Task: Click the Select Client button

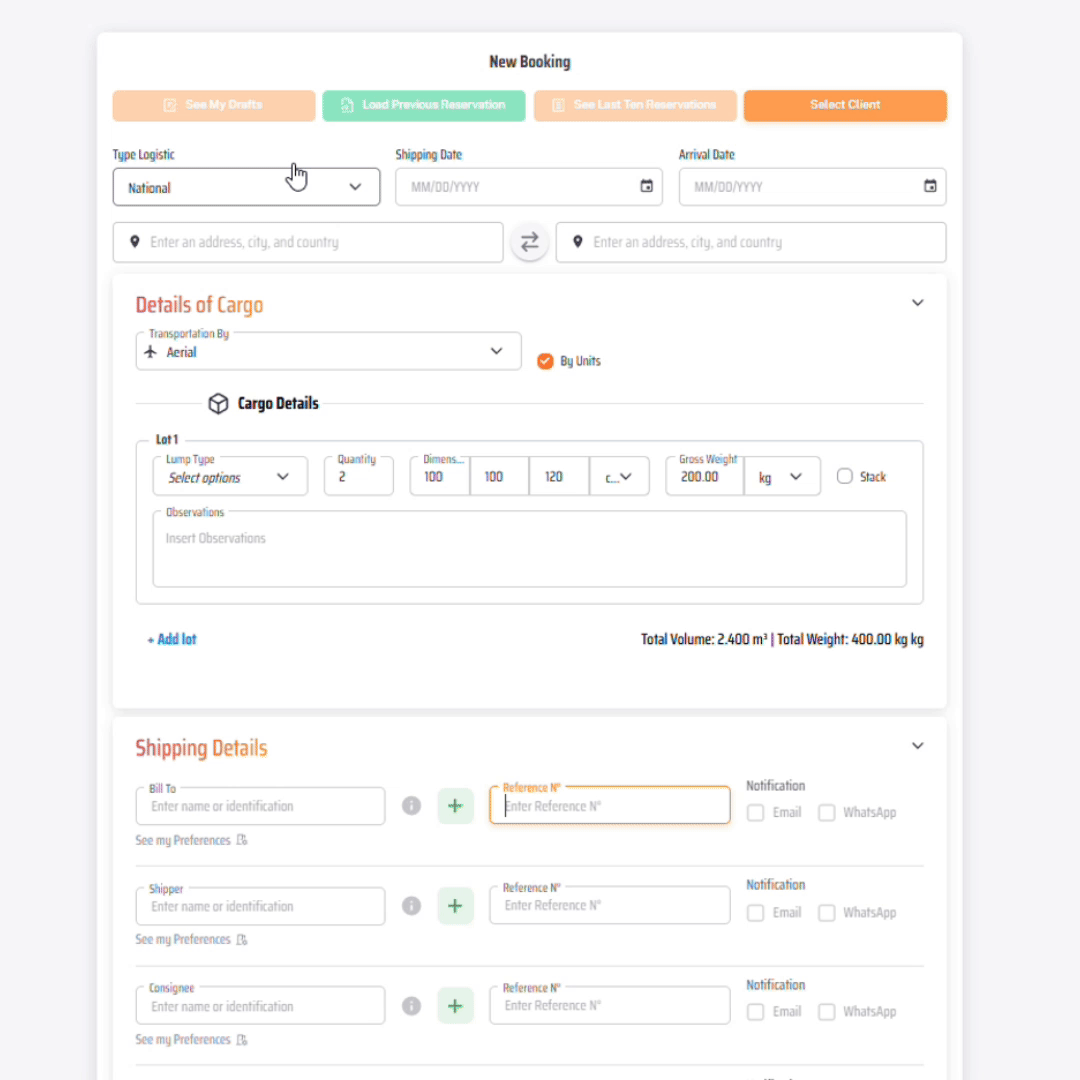Action: 845,105
